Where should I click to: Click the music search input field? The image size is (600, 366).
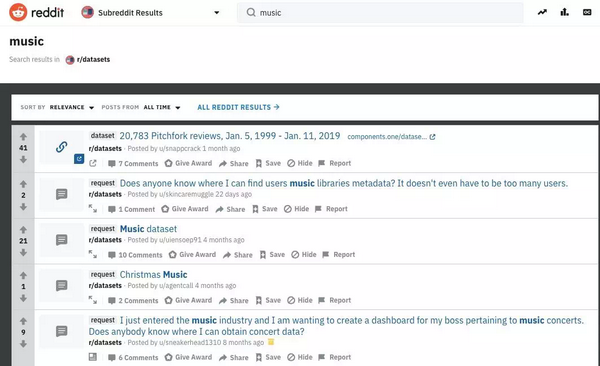(x=380, y=13)
